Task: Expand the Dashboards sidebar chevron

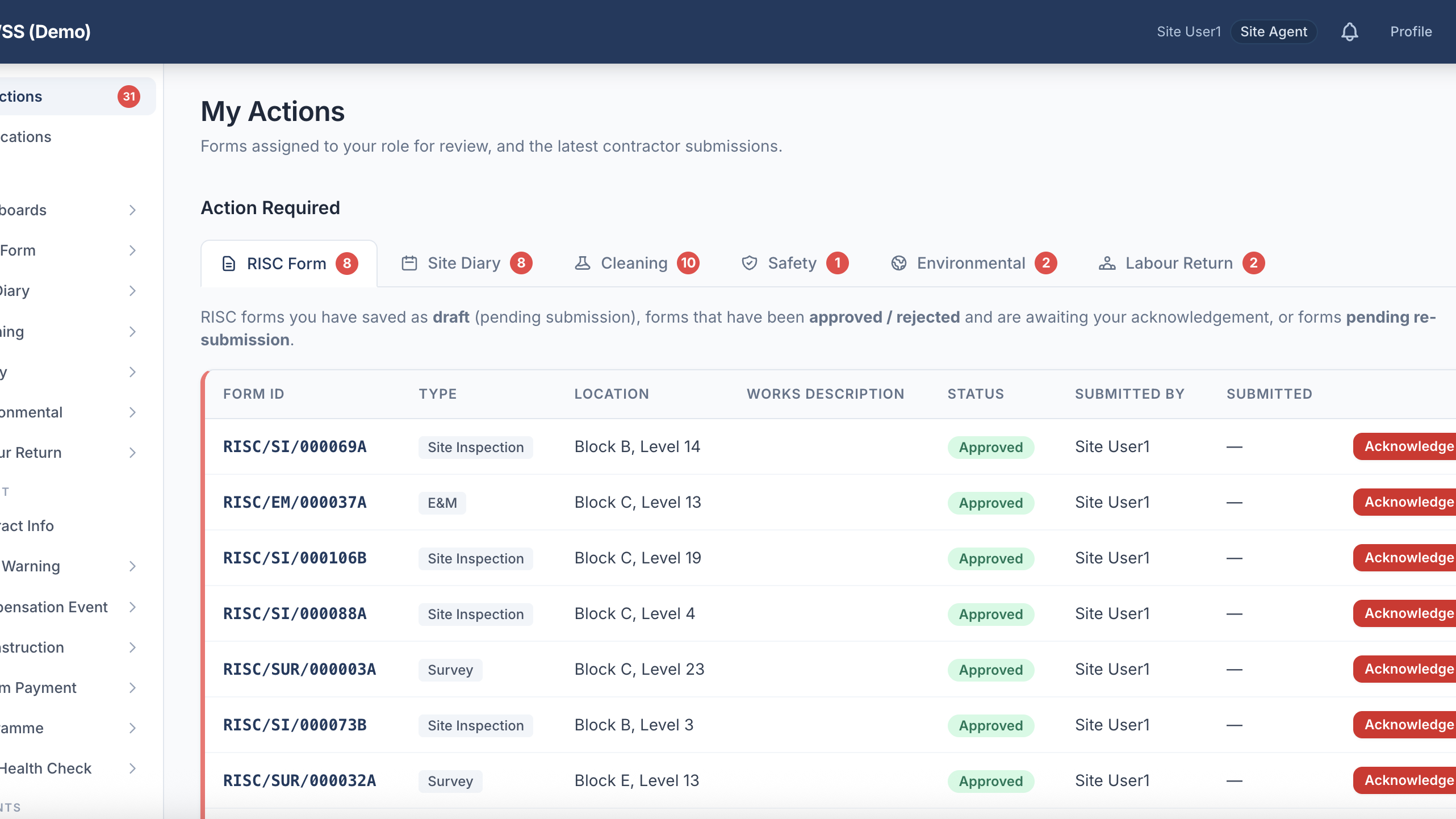Action: tap(132, 210)
